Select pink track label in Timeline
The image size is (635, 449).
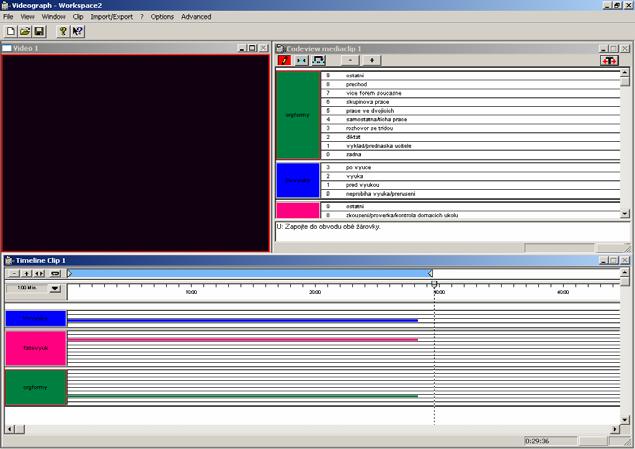(x=36, y=348)
